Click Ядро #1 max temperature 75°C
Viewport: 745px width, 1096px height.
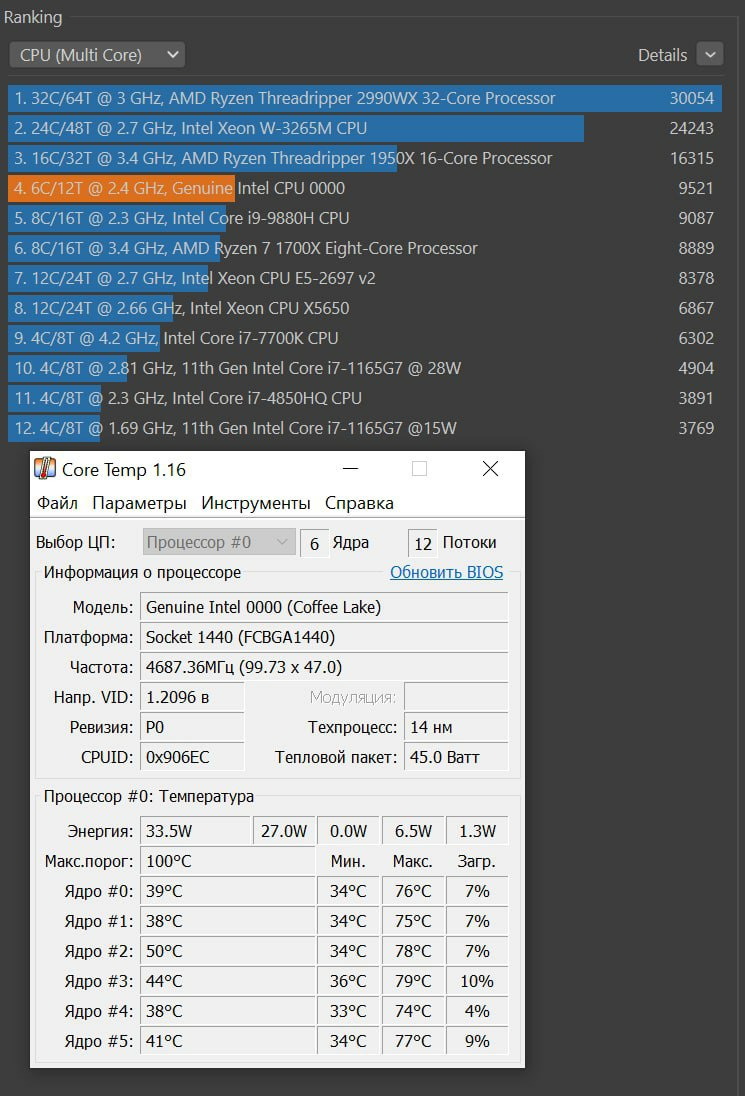(x=413, y=921)
